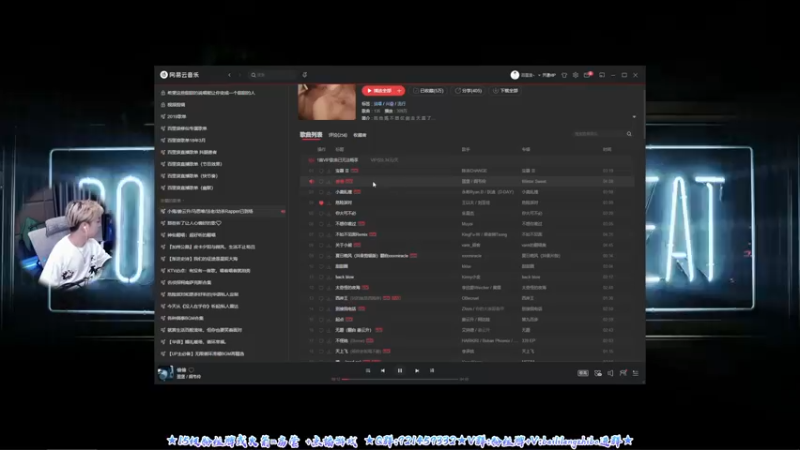This screenshot has width=800, height=450.
Task: Skip to previous track
Action: tap(383, 371)
